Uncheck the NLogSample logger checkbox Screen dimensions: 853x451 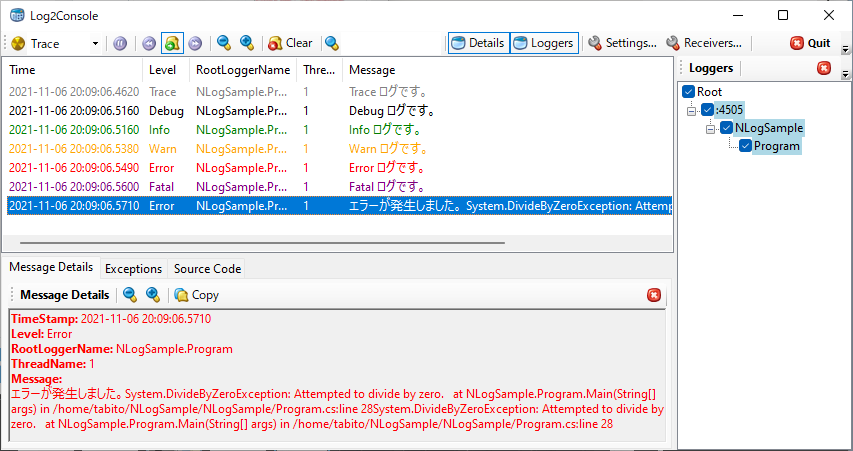point(727,128)
